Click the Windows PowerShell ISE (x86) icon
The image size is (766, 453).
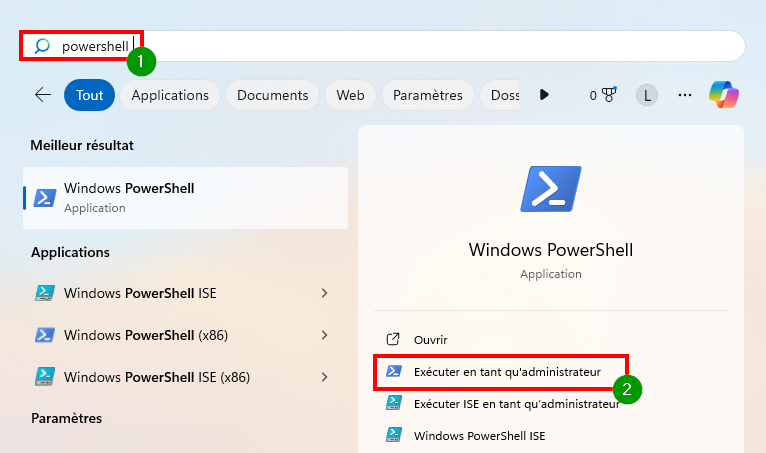coord(44,377)
